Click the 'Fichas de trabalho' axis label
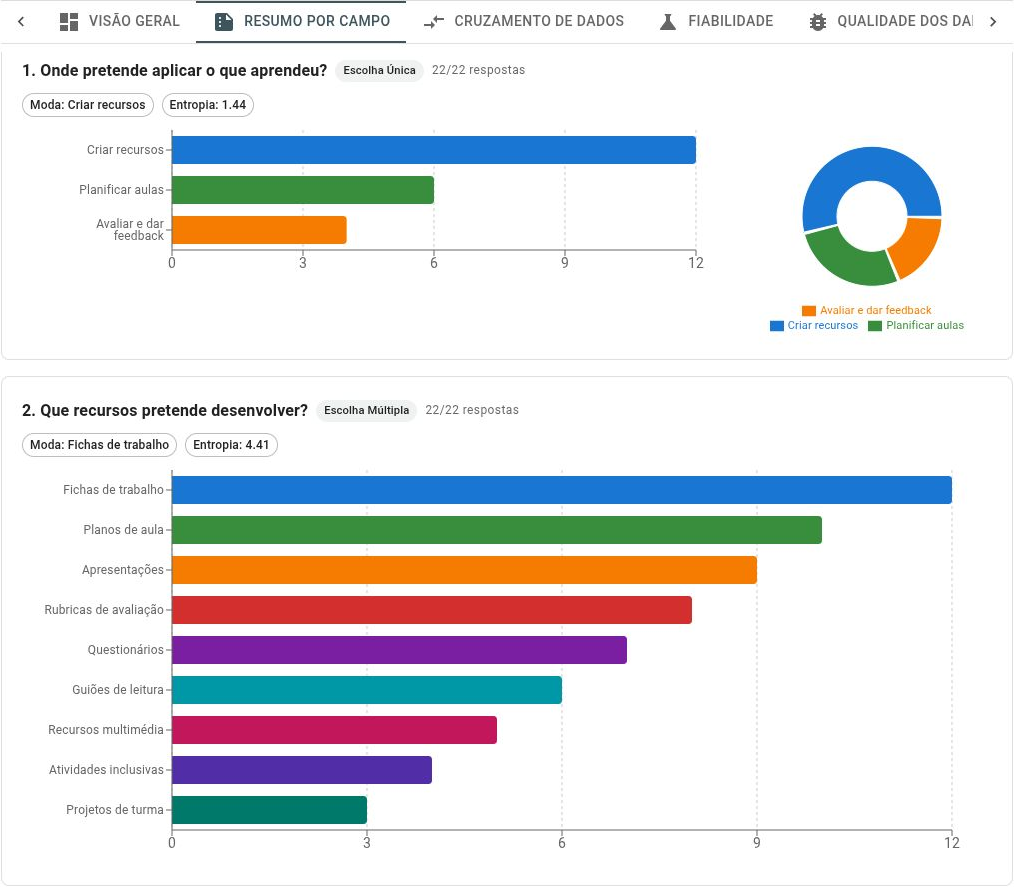 (x=113, y=490)
